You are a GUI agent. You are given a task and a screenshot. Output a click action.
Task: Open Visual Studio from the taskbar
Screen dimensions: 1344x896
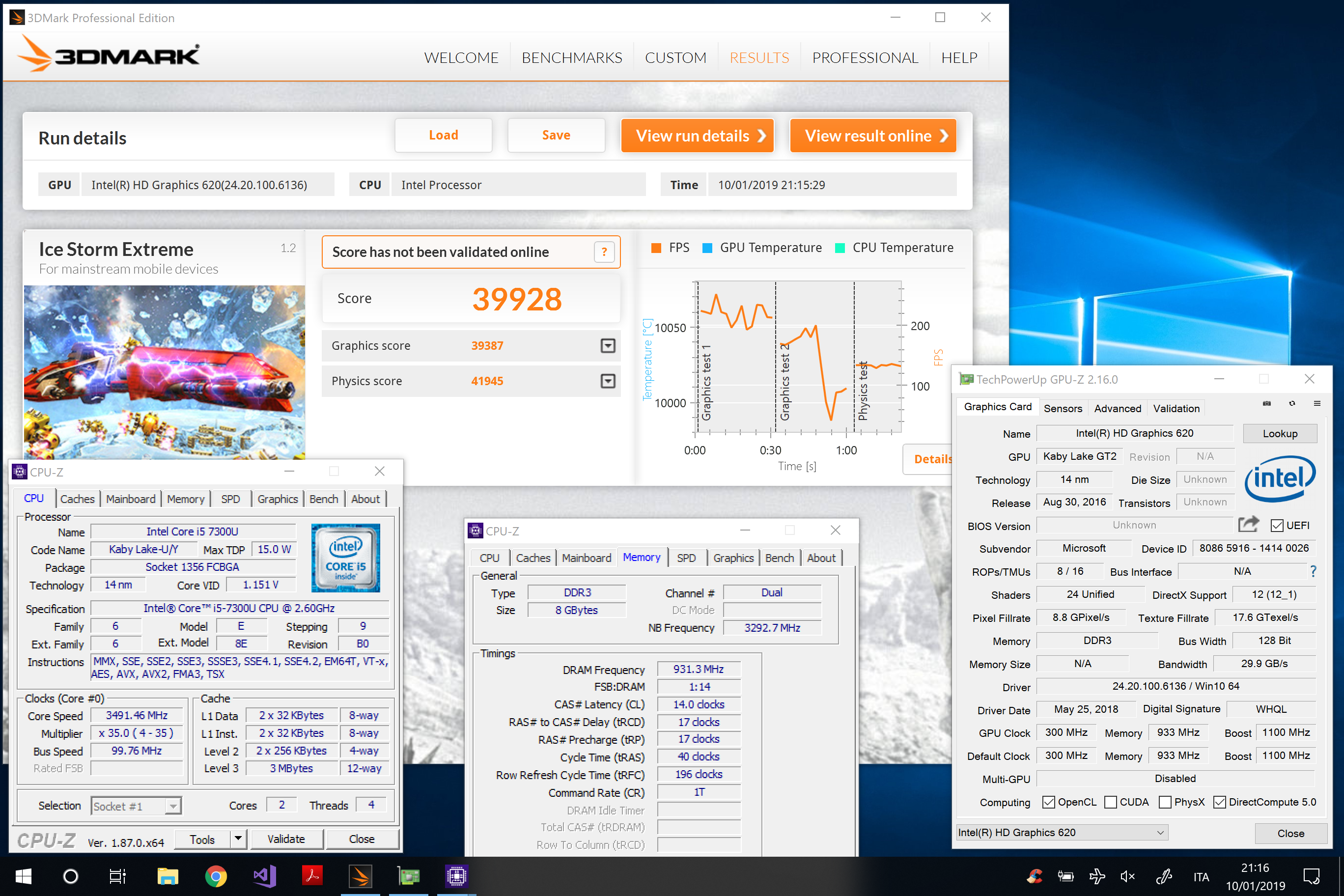pos(264,876)
